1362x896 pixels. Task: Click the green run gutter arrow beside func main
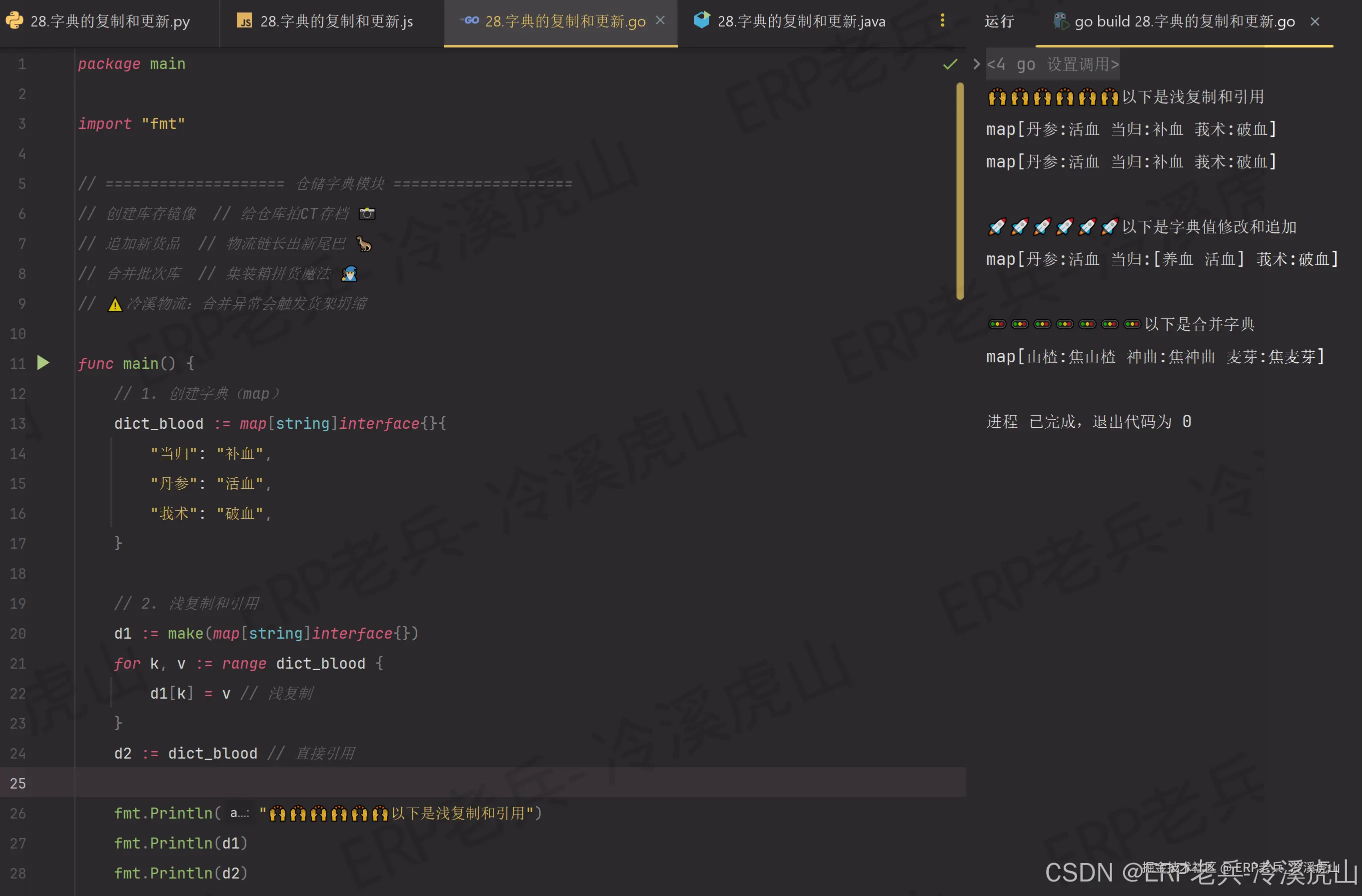click(43, 363)
